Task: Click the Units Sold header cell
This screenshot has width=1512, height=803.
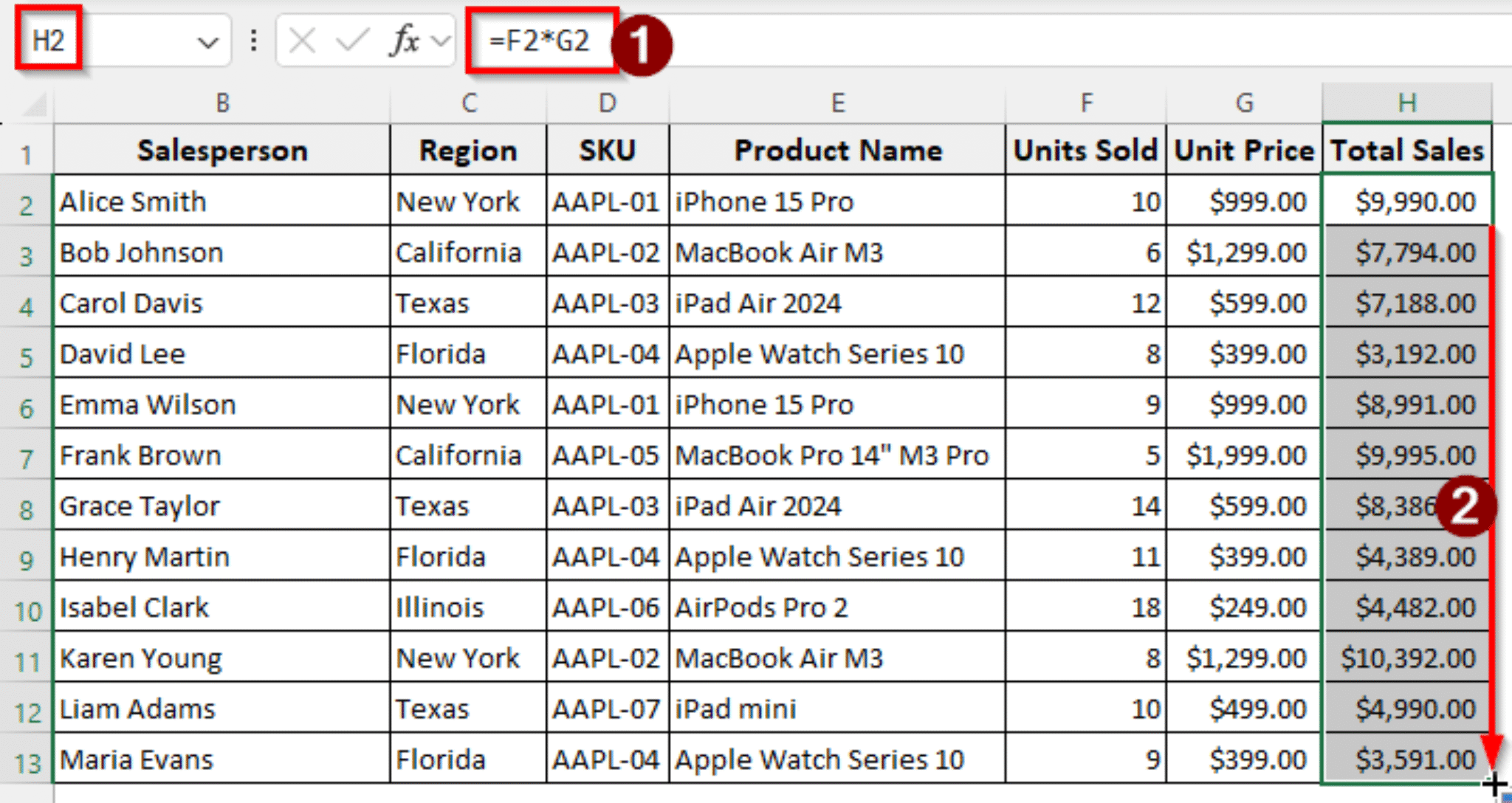Action: coord(1085,150)
